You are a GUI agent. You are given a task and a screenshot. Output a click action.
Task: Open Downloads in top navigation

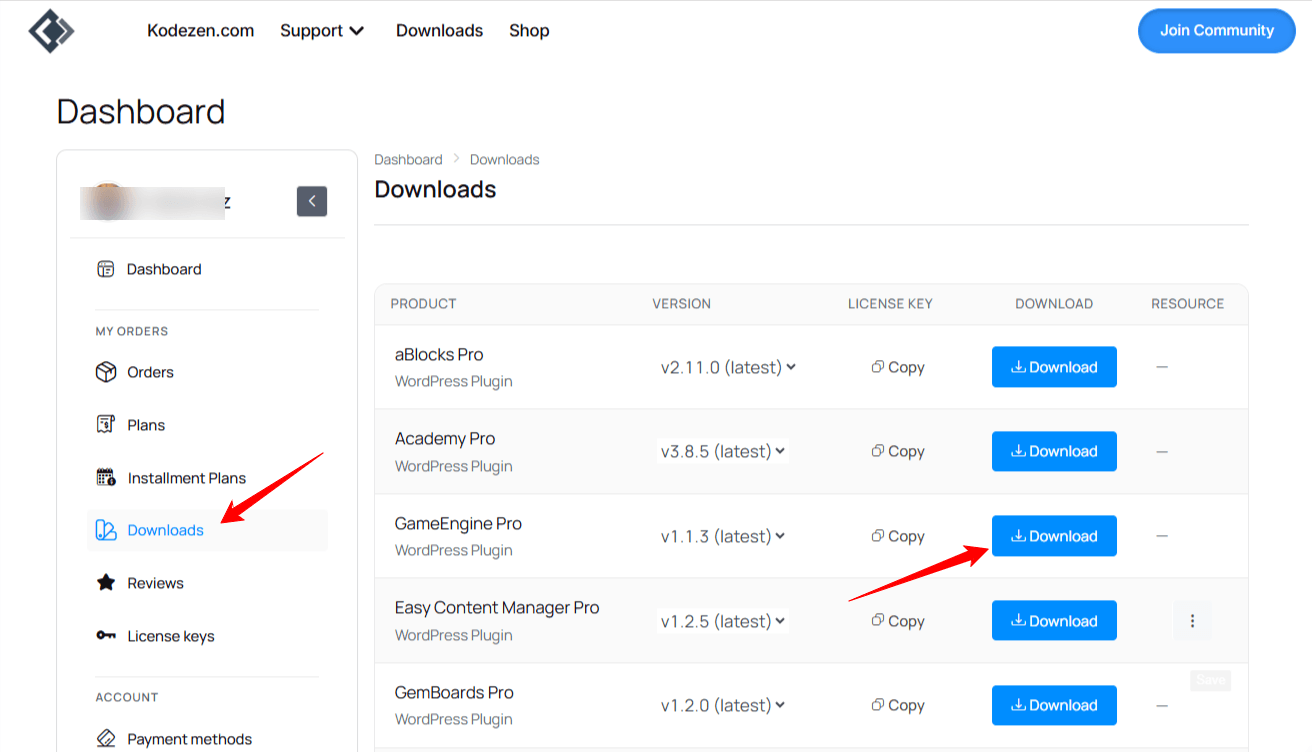pyautogui.click(x=439, y=31)
